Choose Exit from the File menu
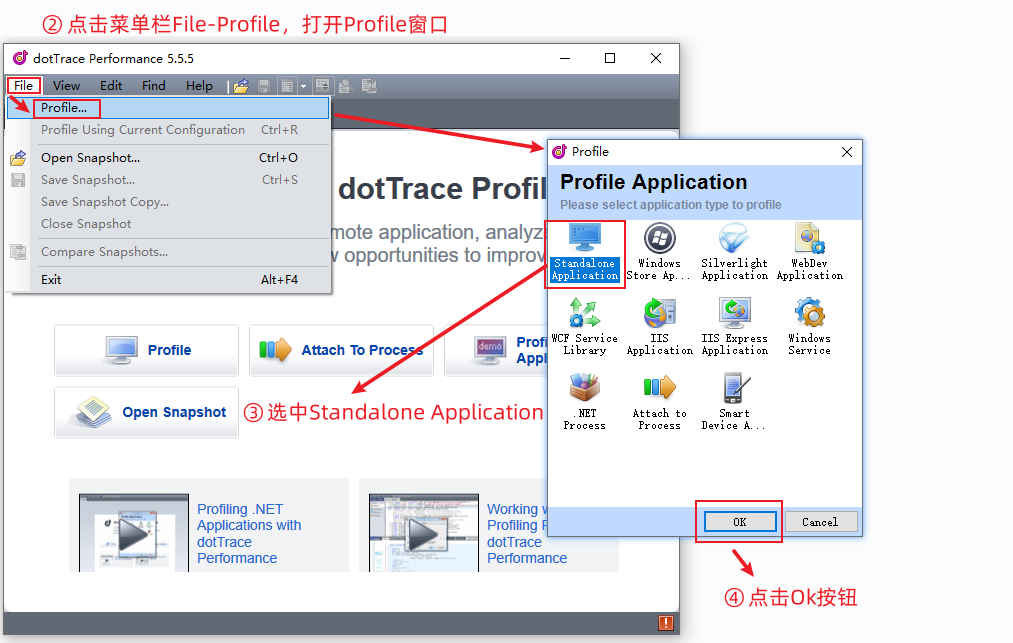This screenshot has width=1013, height=643. click(168, 280)
